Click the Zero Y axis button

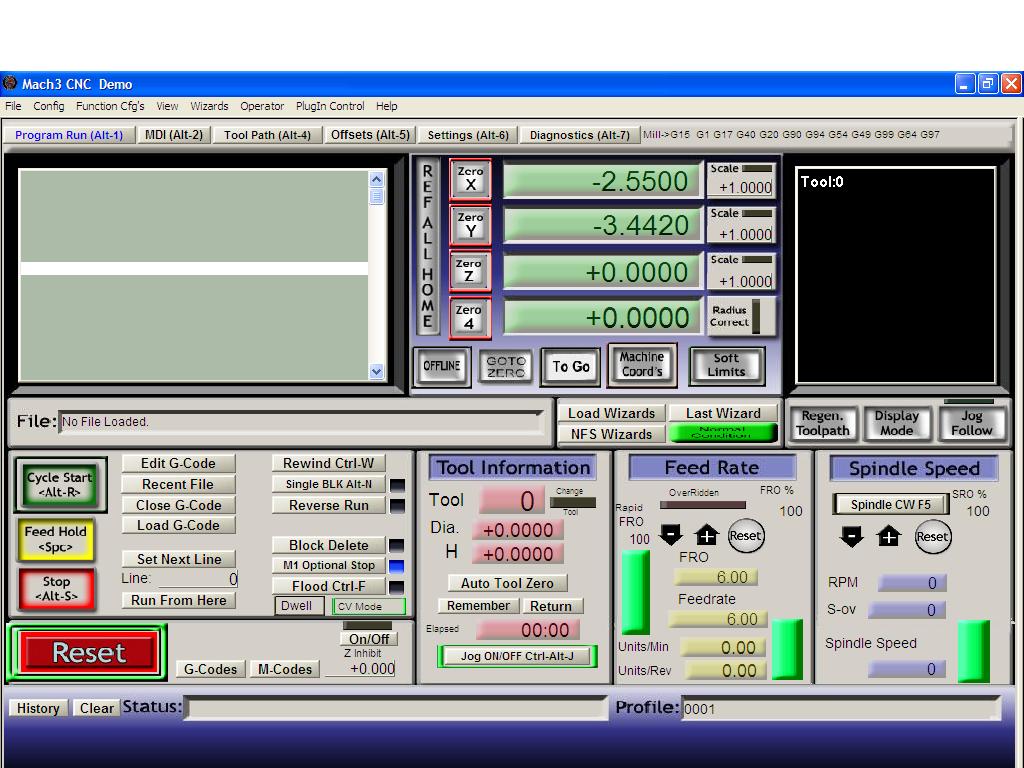click(x=470, y=225)
